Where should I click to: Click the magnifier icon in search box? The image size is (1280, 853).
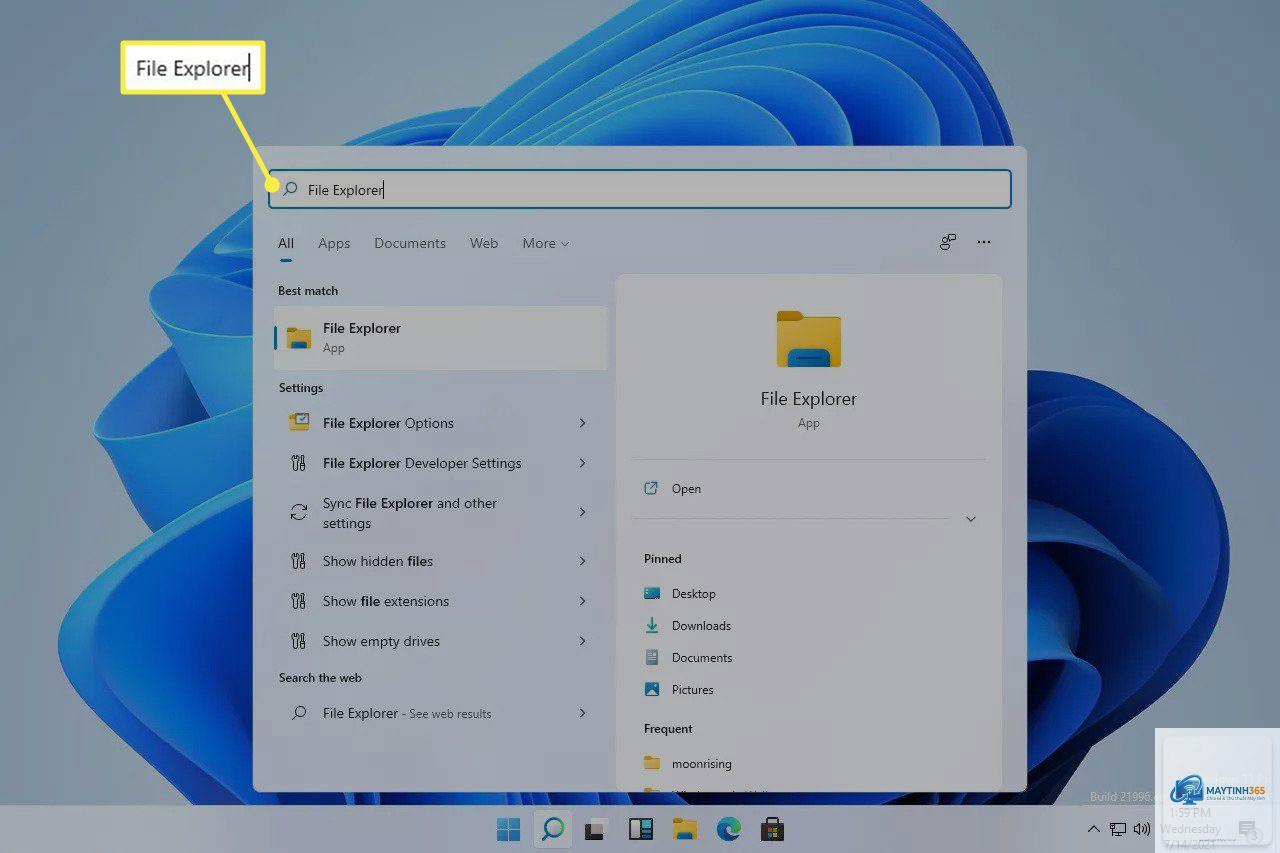(x=291, y=189)
